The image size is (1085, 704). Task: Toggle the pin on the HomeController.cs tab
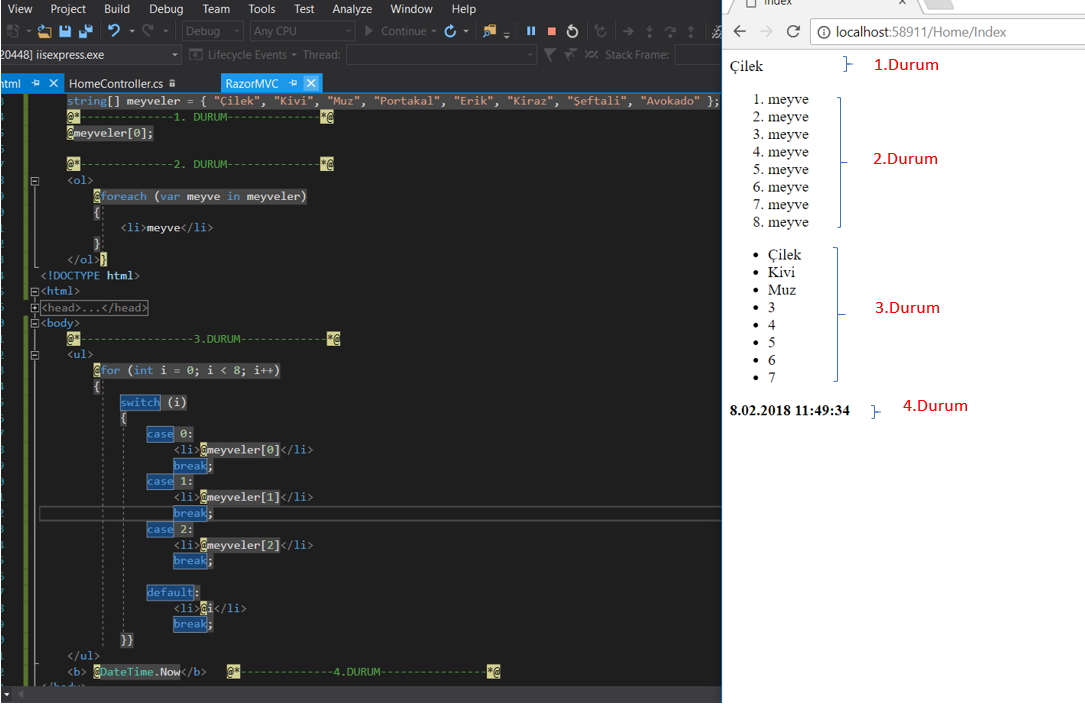pyautogui.click(x=171, y=83)
